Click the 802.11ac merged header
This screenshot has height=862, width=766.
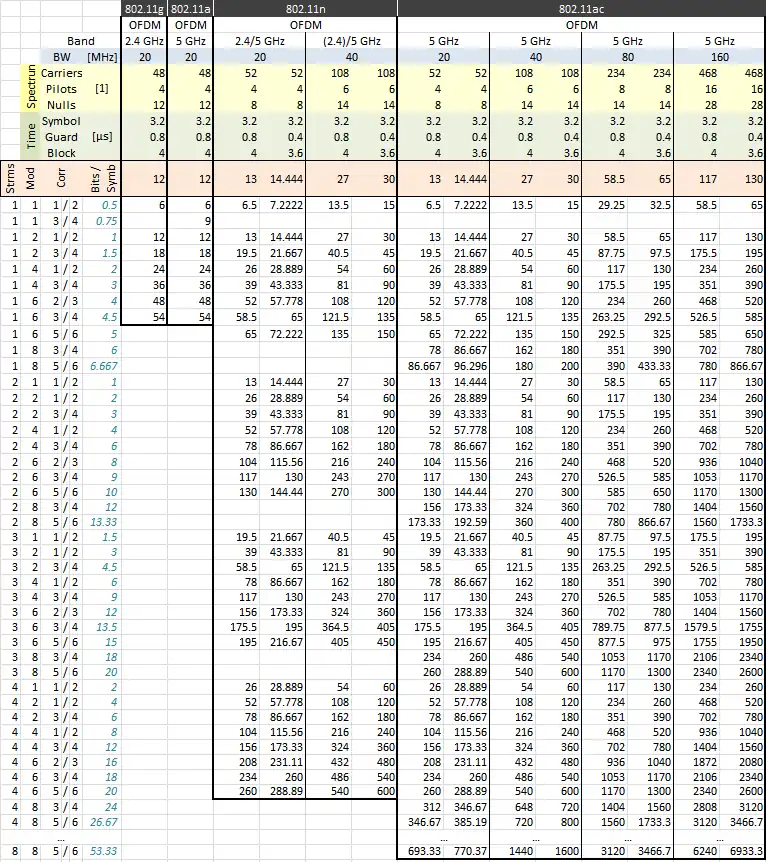581,9
